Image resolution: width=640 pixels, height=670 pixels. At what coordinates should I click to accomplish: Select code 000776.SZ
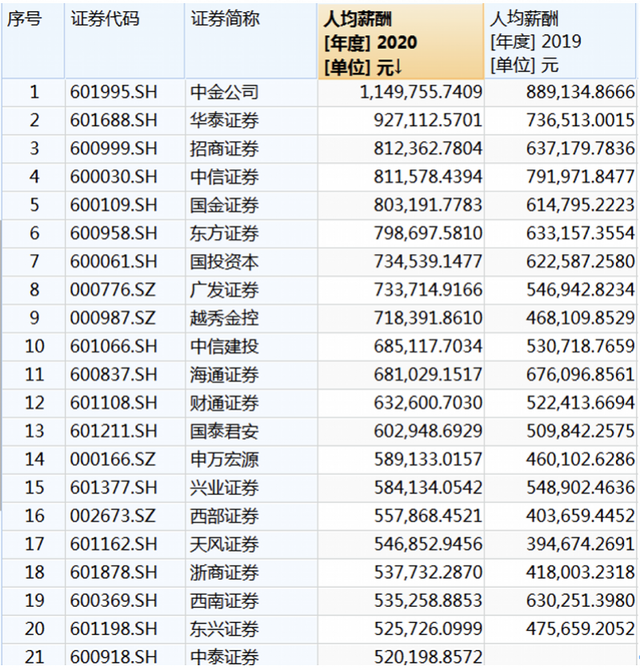[x=125, y=290]
